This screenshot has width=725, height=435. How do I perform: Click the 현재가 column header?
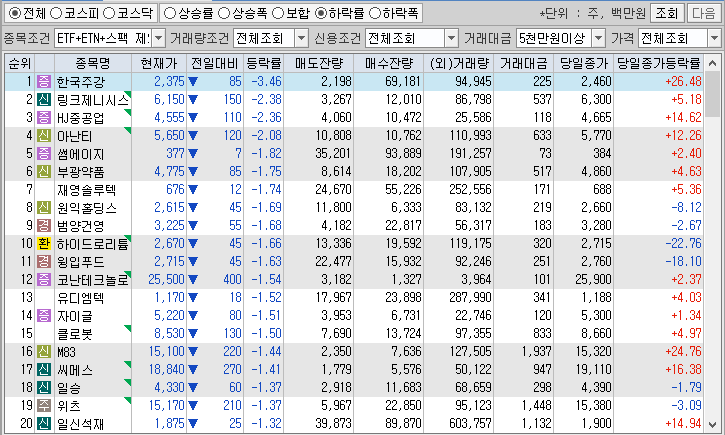[159, 63]
